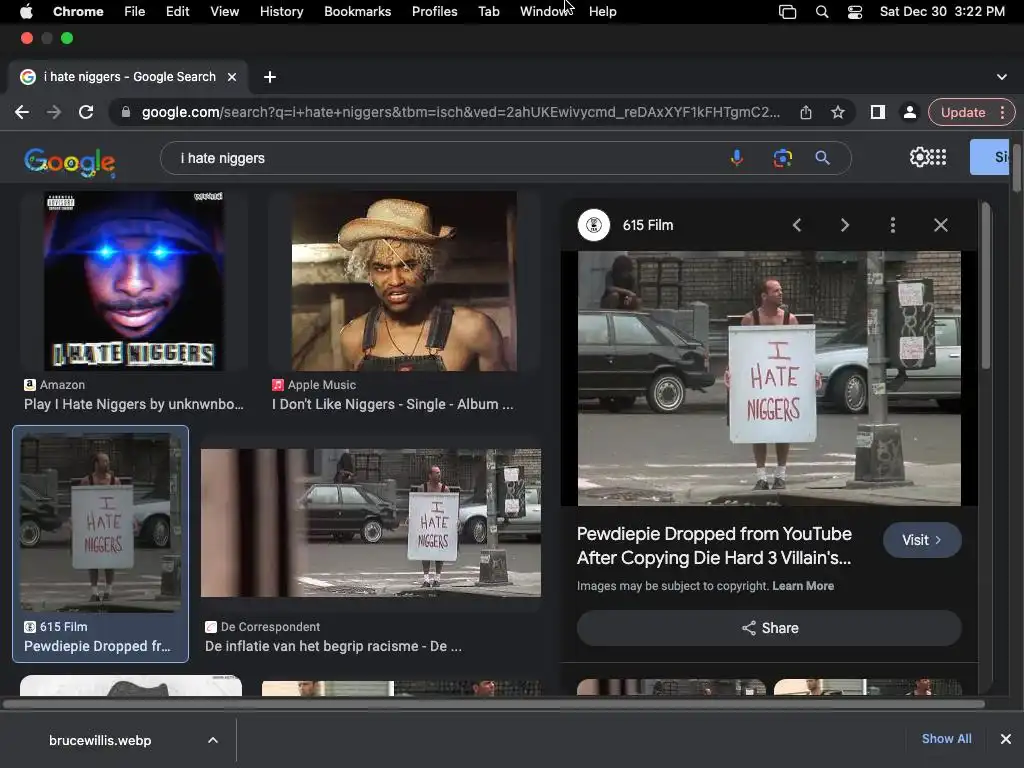Screen dimensions: 1024x768
Task: Open the Google apps grid
Action: coord(938,158)
